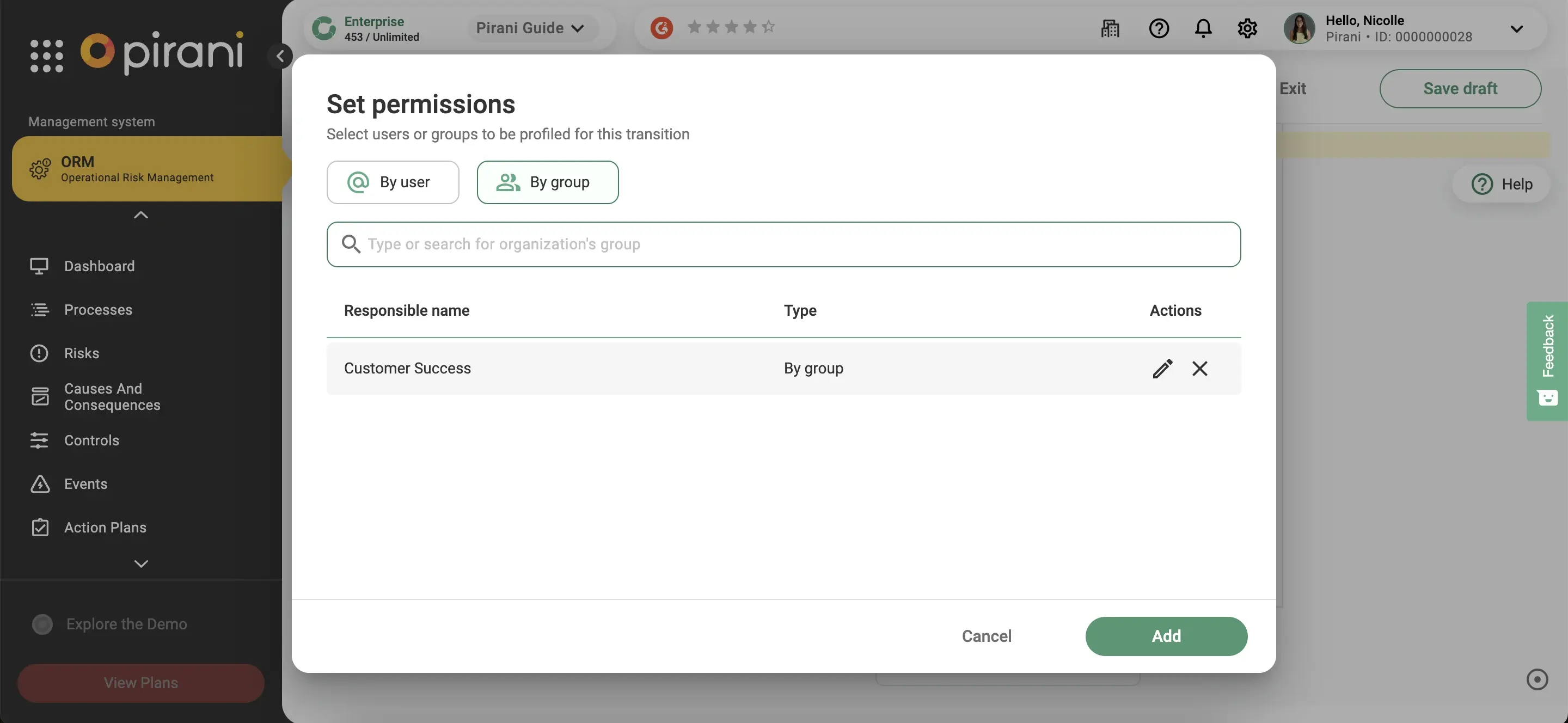
Task: Focus the organization's group search field
Action: point(783,244)
